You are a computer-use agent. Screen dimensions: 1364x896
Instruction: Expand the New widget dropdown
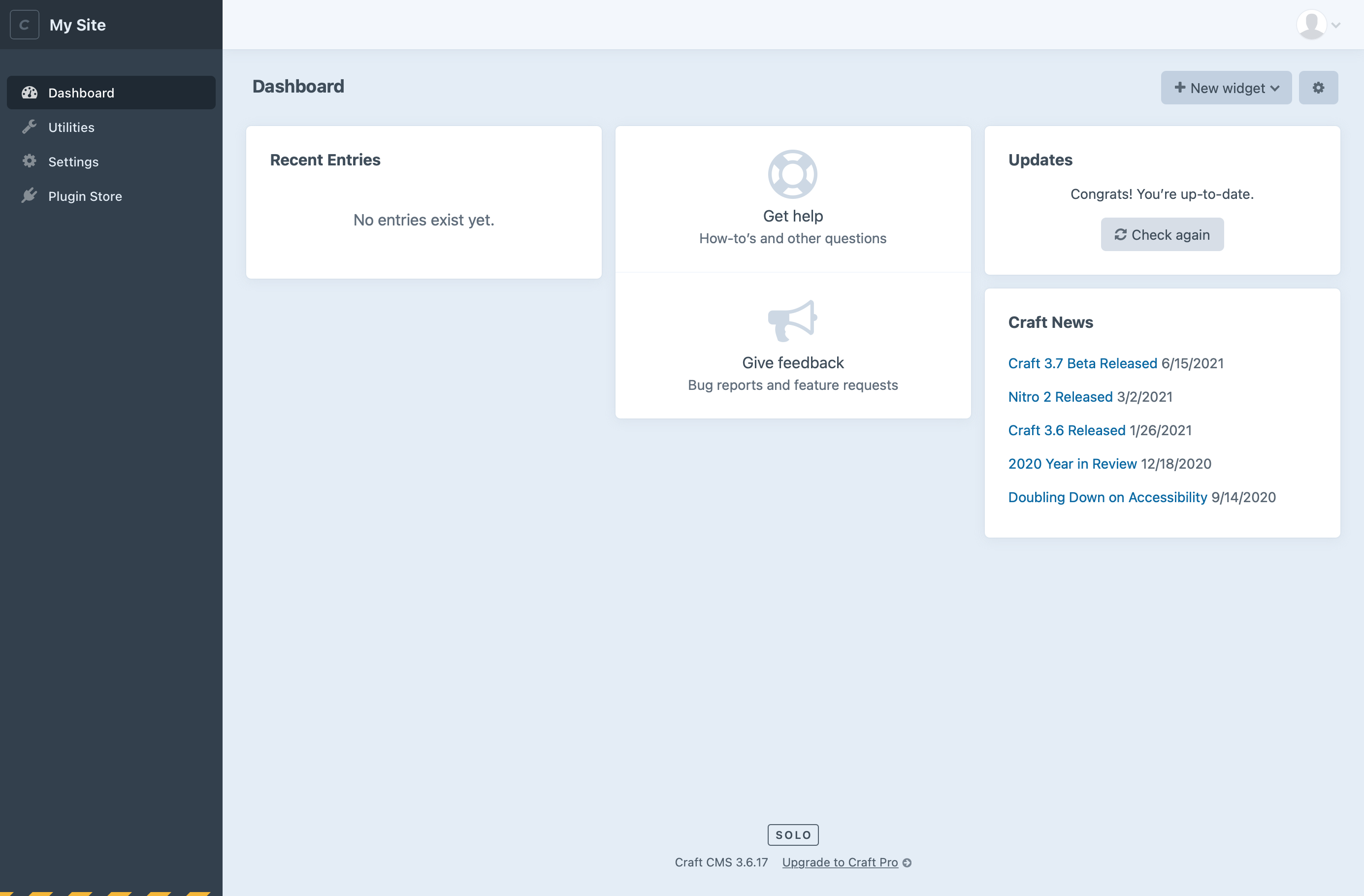point(1226,88)
